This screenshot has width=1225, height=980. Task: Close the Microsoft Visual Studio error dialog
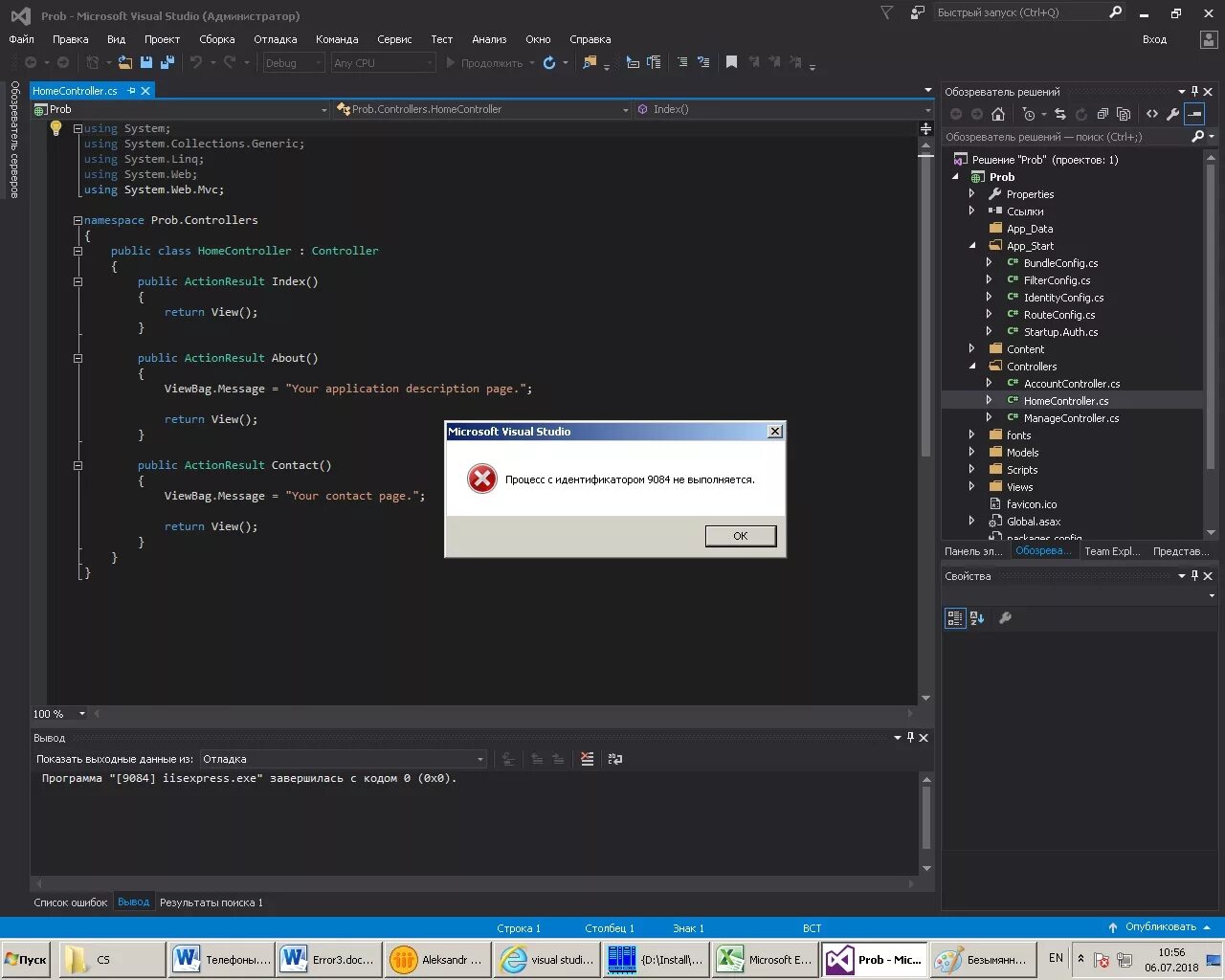coord(775,432)
